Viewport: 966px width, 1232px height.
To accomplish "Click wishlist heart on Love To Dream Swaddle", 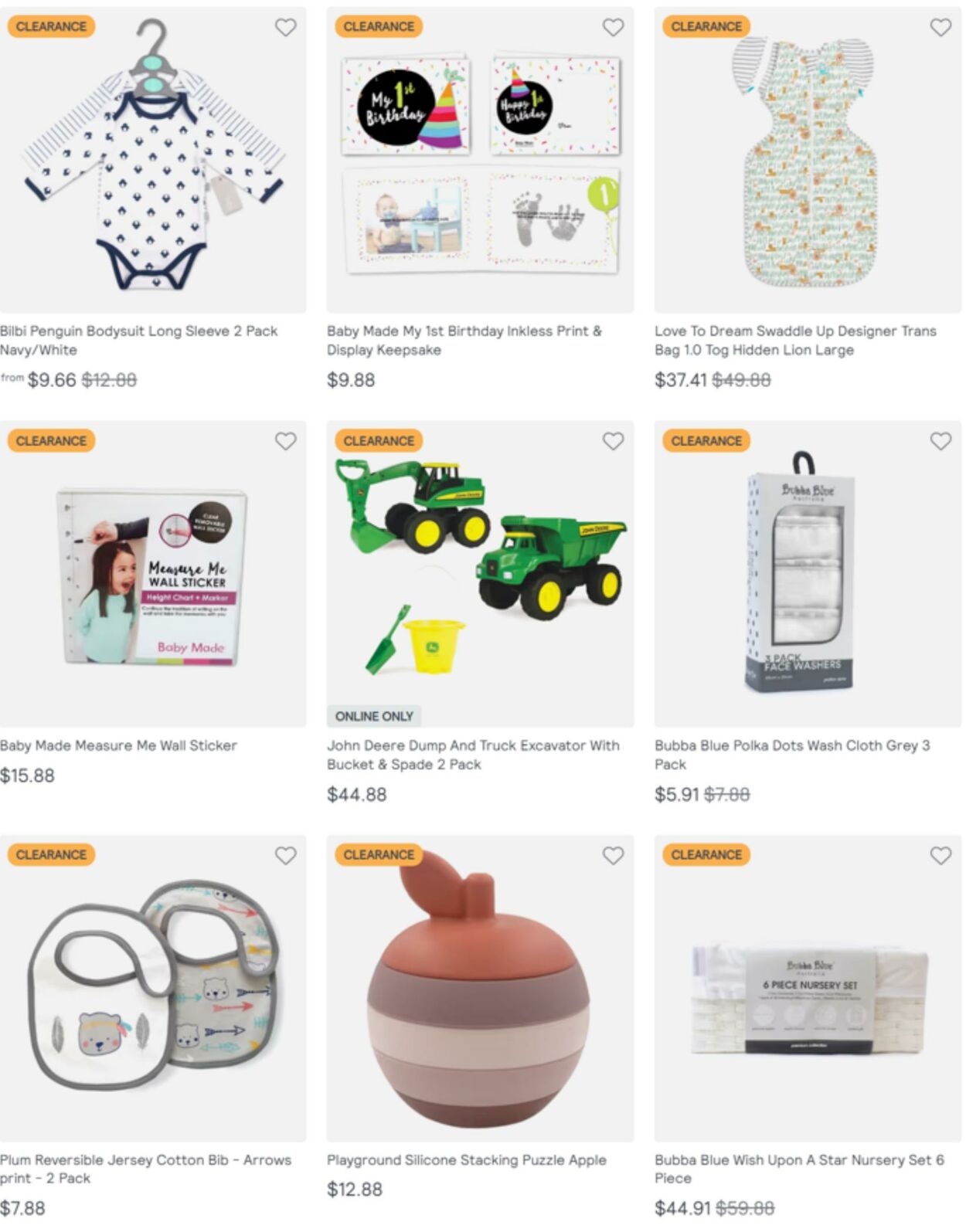I will click(940, 27).
